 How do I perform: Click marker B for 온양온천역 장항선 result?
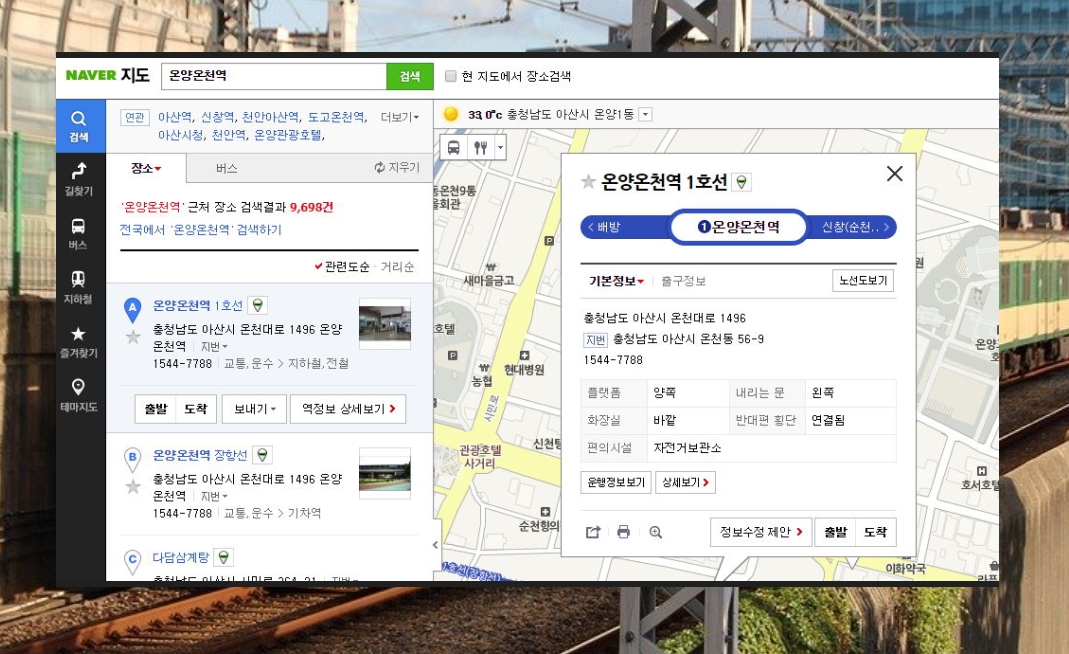(132, 459)
